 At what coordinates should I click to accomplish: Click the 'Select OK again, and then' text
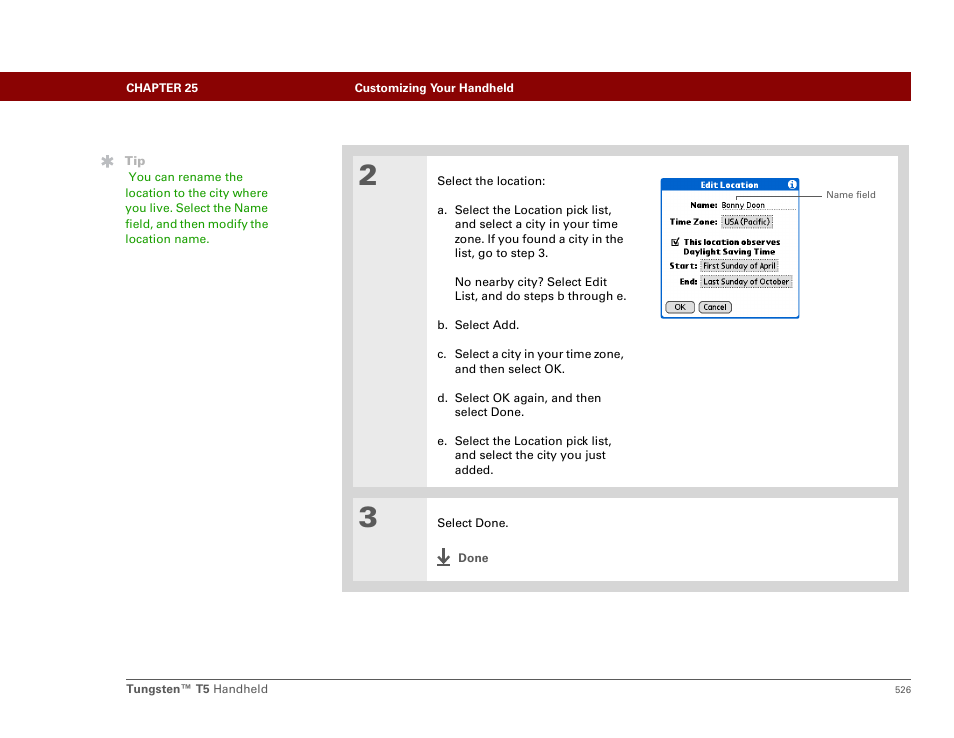tap(527, 398)
